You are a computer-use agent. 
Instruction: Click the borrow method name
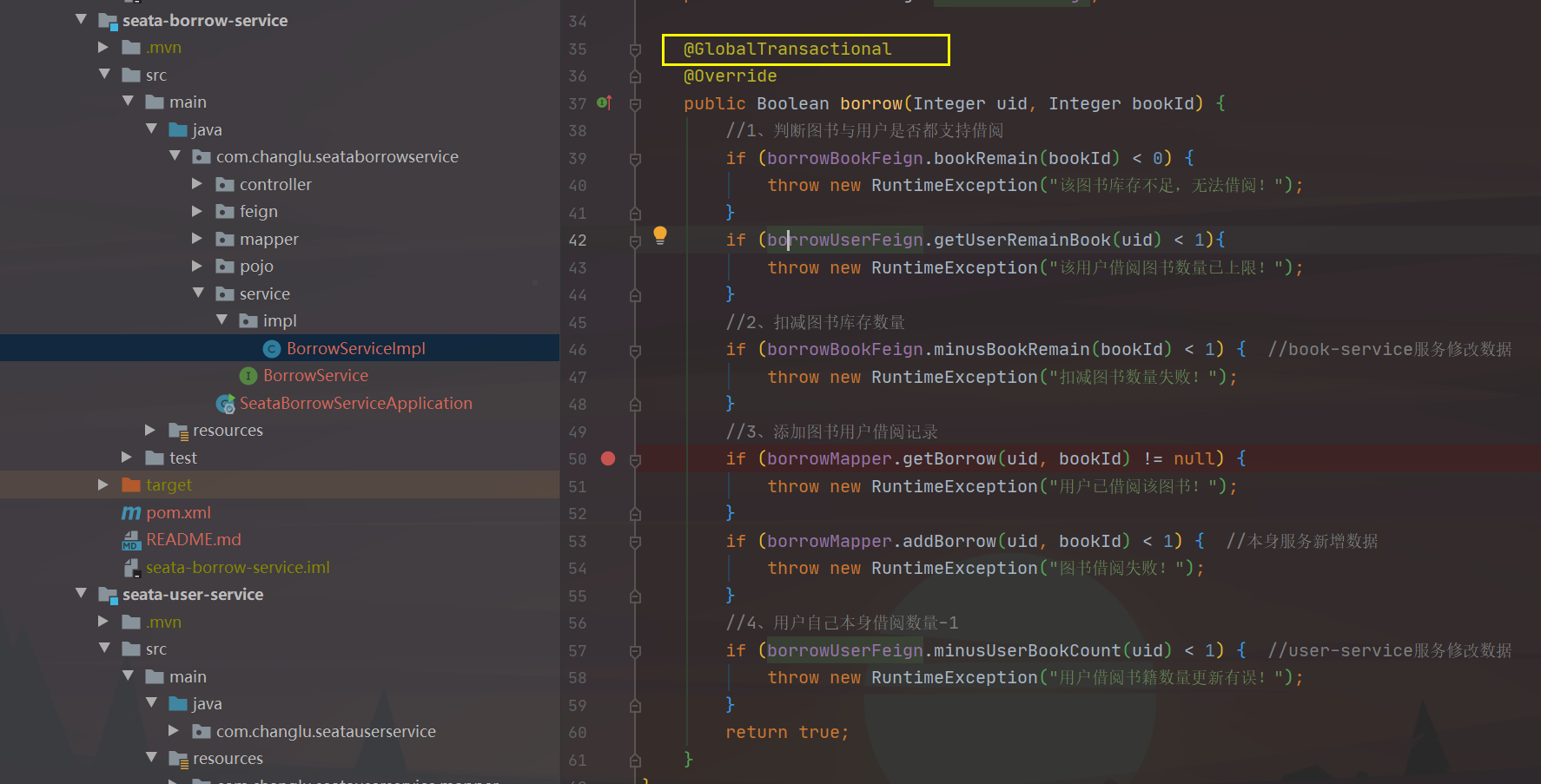[x=871, y=103]
